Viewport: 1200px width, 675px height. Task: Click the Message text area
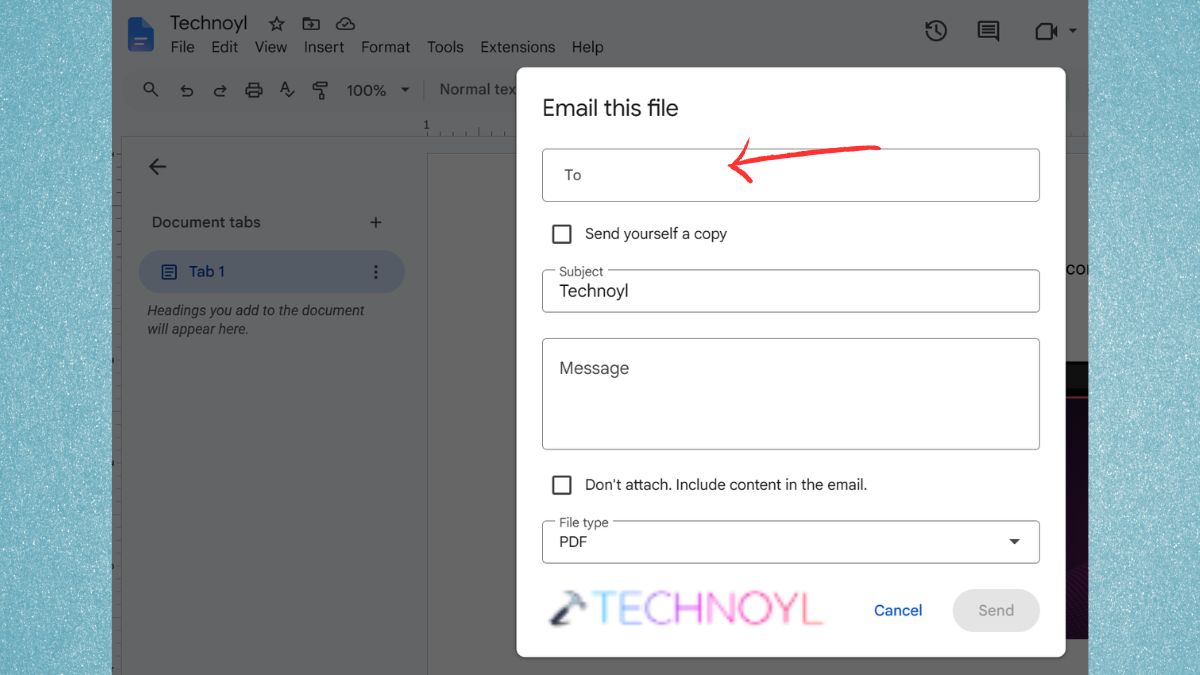(791, 394)
